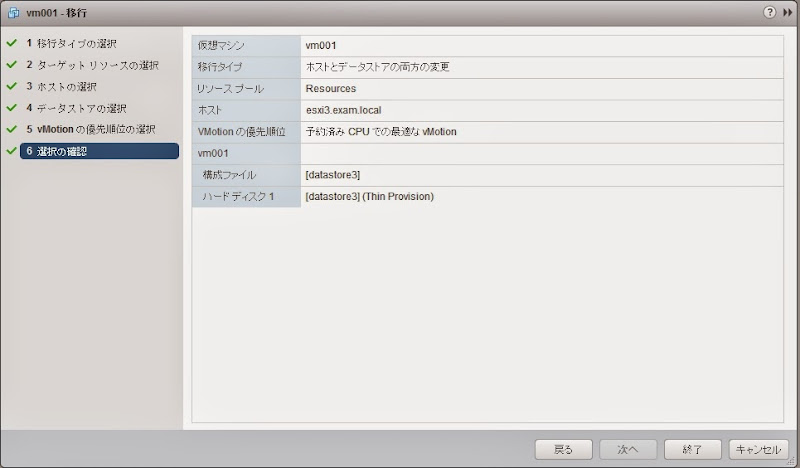The height and width of the screenshot is (468, 800).
Task: Select the 移行タイプ label cell
Action: click(x=246, y=67)
